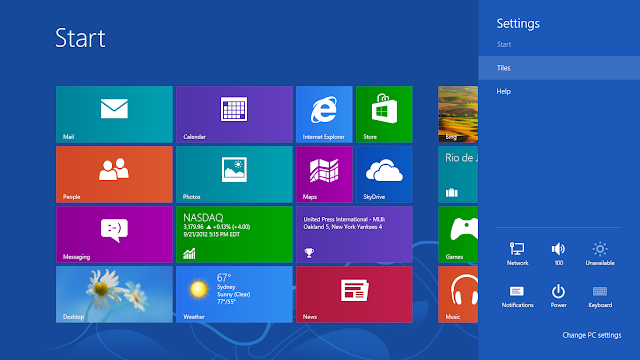Open the Photos tile
This screenshot has height=360, width=640.
point(234,174)
